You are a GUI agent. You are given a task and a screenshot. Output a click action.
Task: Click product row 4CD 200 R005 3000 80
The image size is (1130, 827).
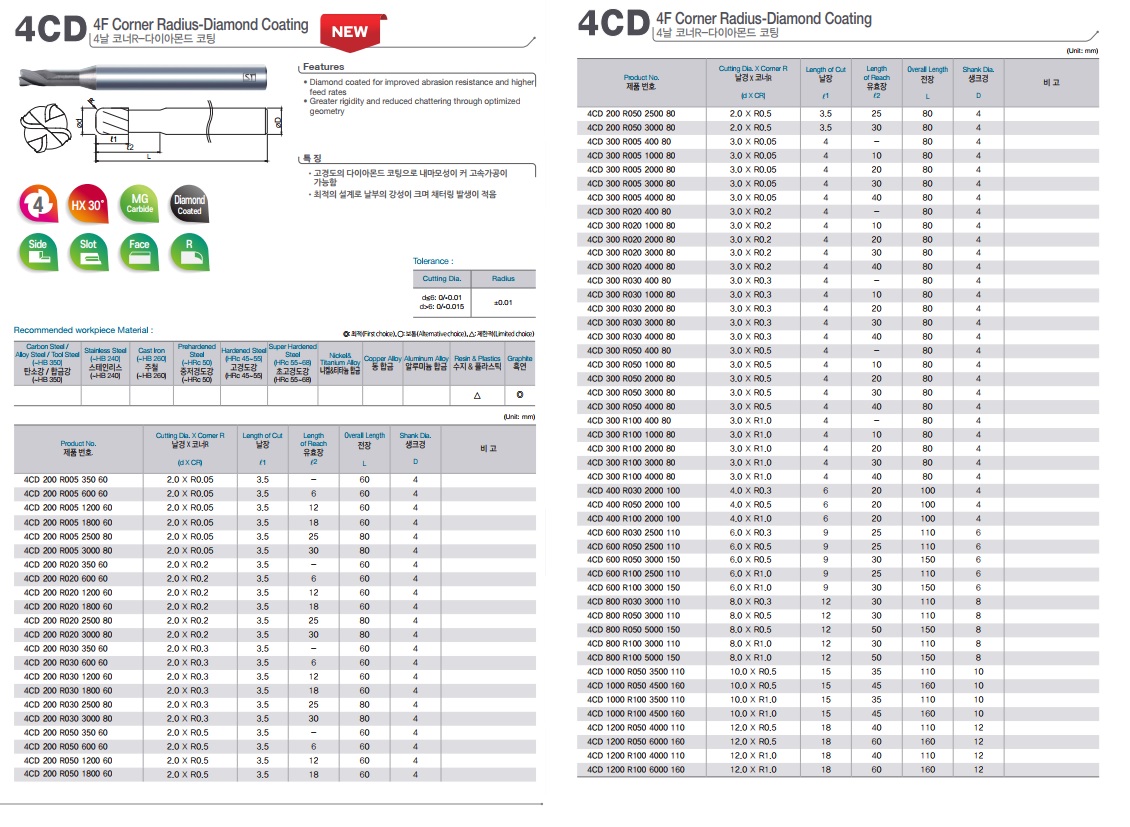coord(275,550)
